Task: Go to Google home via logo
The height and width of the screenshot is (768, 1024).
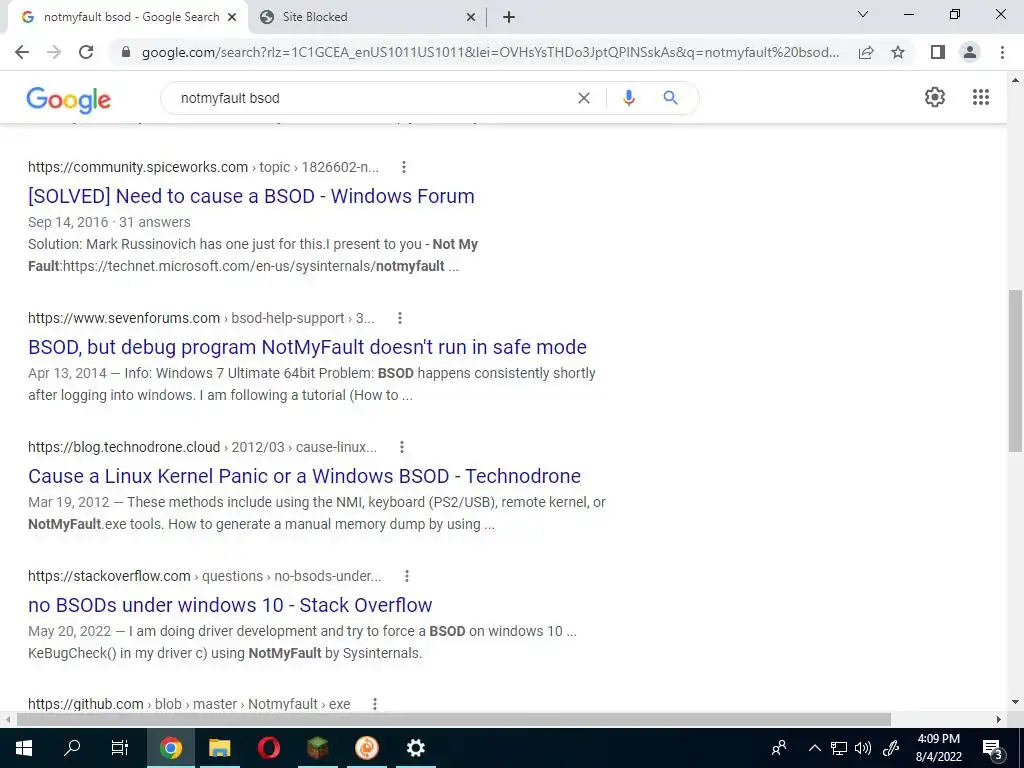Action: pos(69,99)
